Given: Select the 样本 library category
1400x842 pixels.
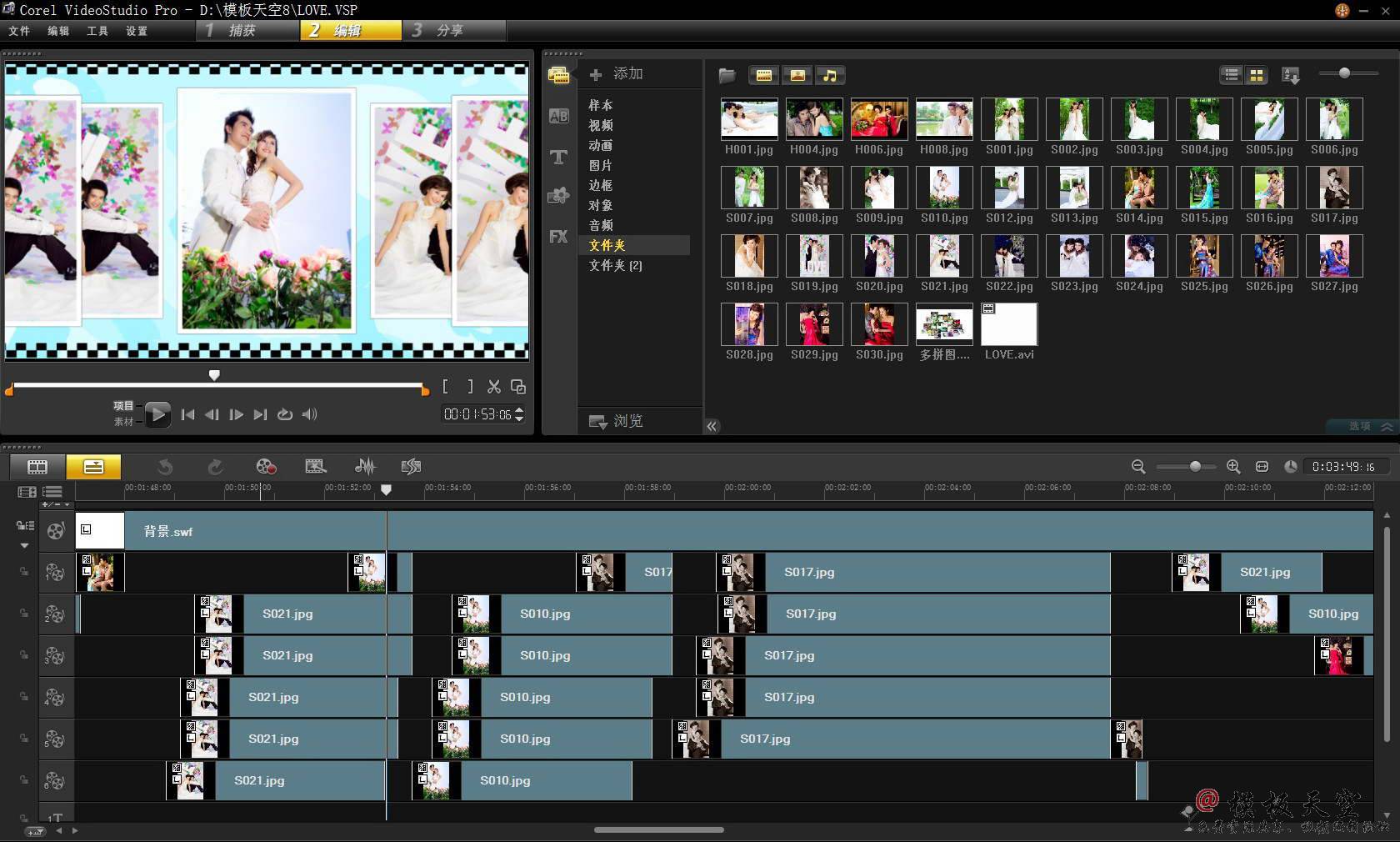Looking at the screenshot, I should (x=601, y=105).
